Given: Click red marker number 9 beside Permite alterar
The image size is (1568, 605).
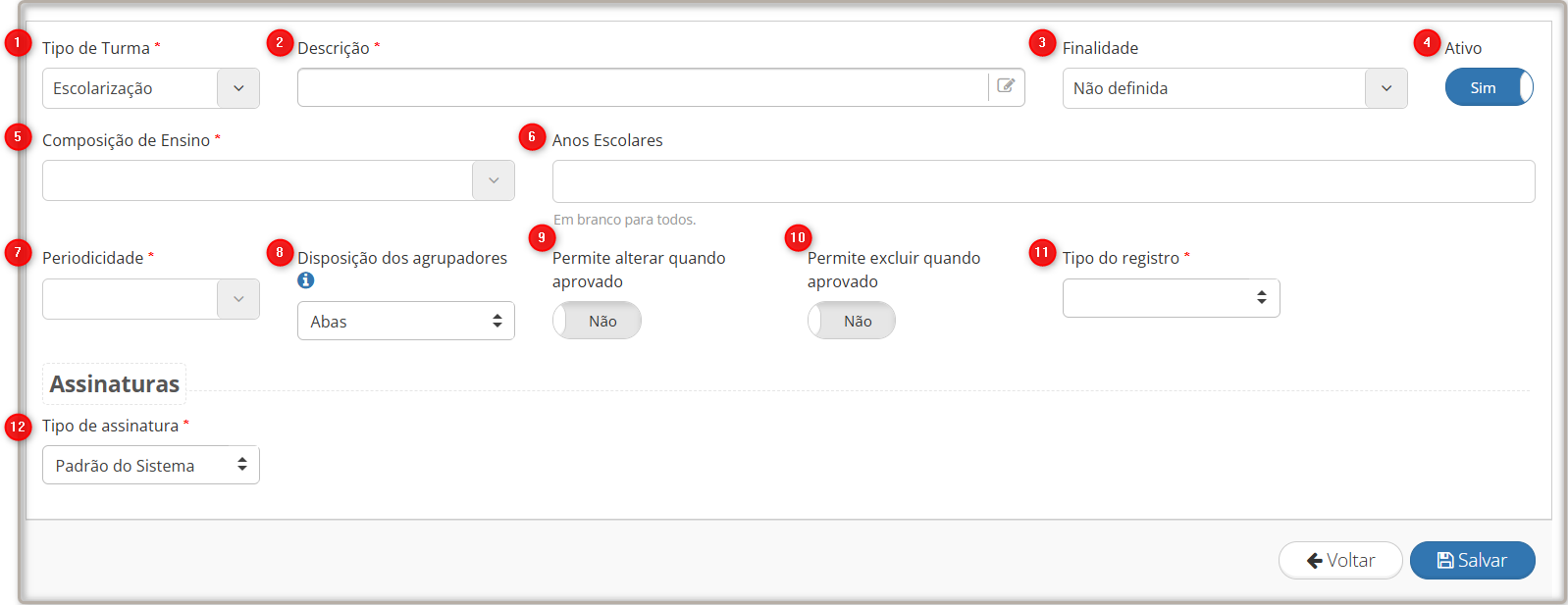Looking at the screenshot, I should 542,237.
